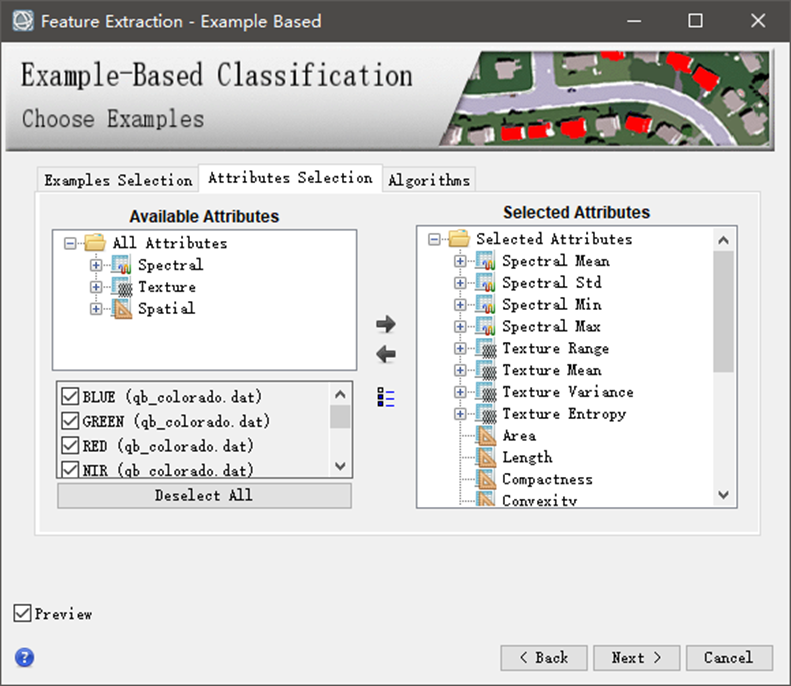Click the Spectral Std icon

(485, 282)
